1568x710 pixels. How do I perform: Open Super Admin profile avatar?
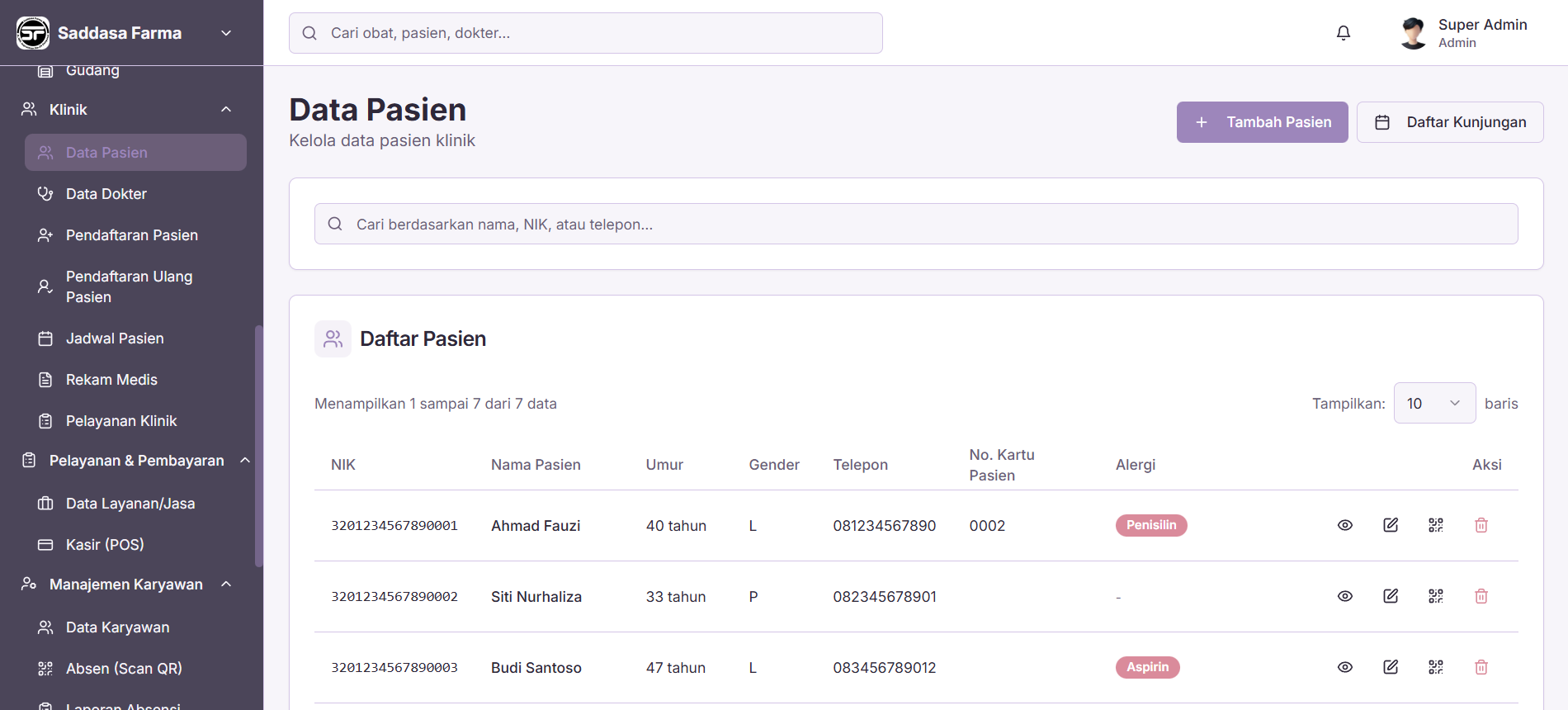click(x=1414, y=33)
